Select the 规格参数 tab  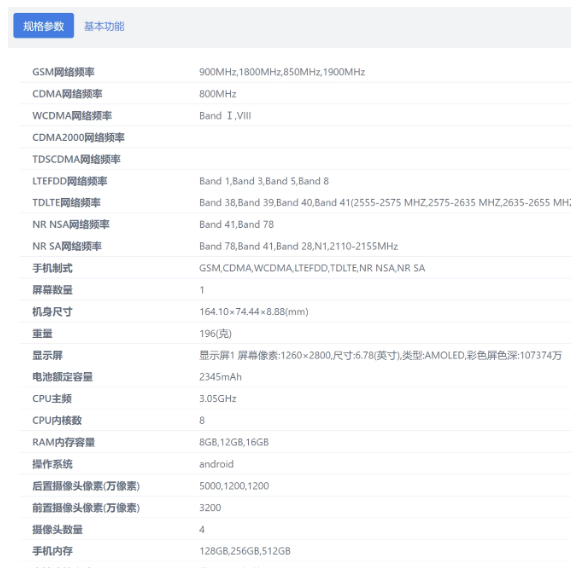[44, 26]
